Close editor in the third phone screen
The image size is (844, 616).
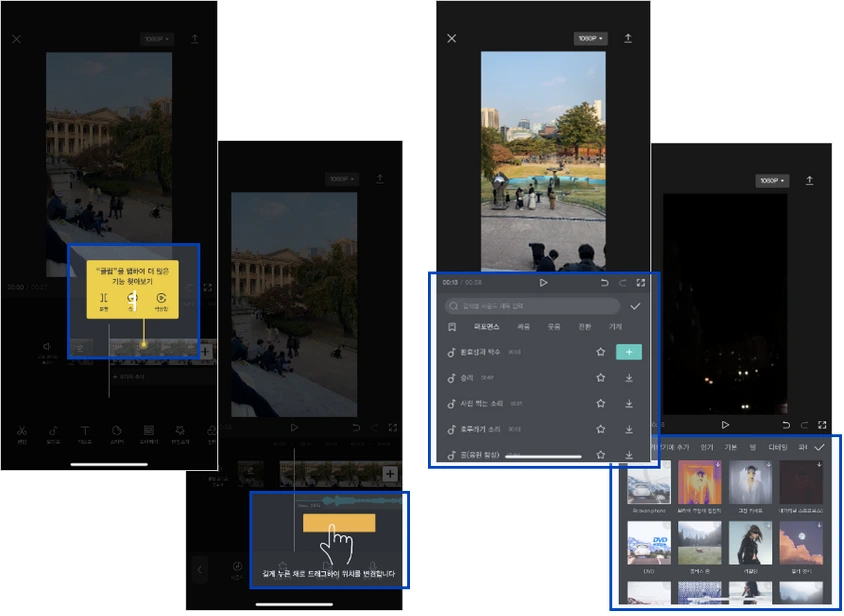pos(452,38)
